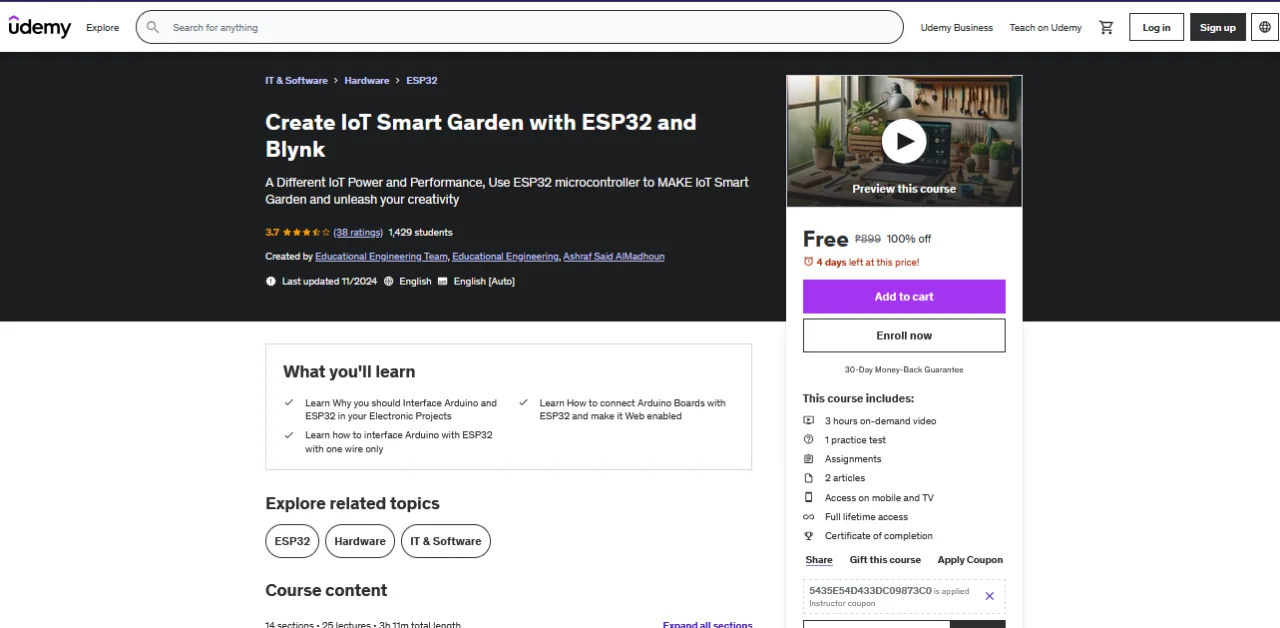Click the mobile access phone icon
The width and height of the screenshot is (1280, 628).
click(x=809, y=497)
